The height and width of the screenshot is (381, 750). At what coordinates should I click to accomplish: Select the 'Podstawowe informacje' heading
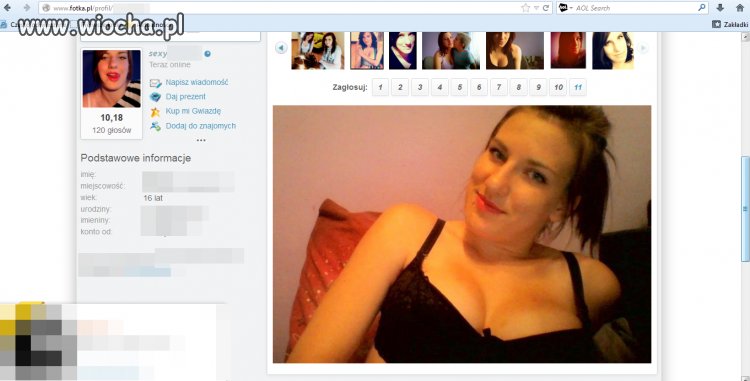tap(135, 158)
